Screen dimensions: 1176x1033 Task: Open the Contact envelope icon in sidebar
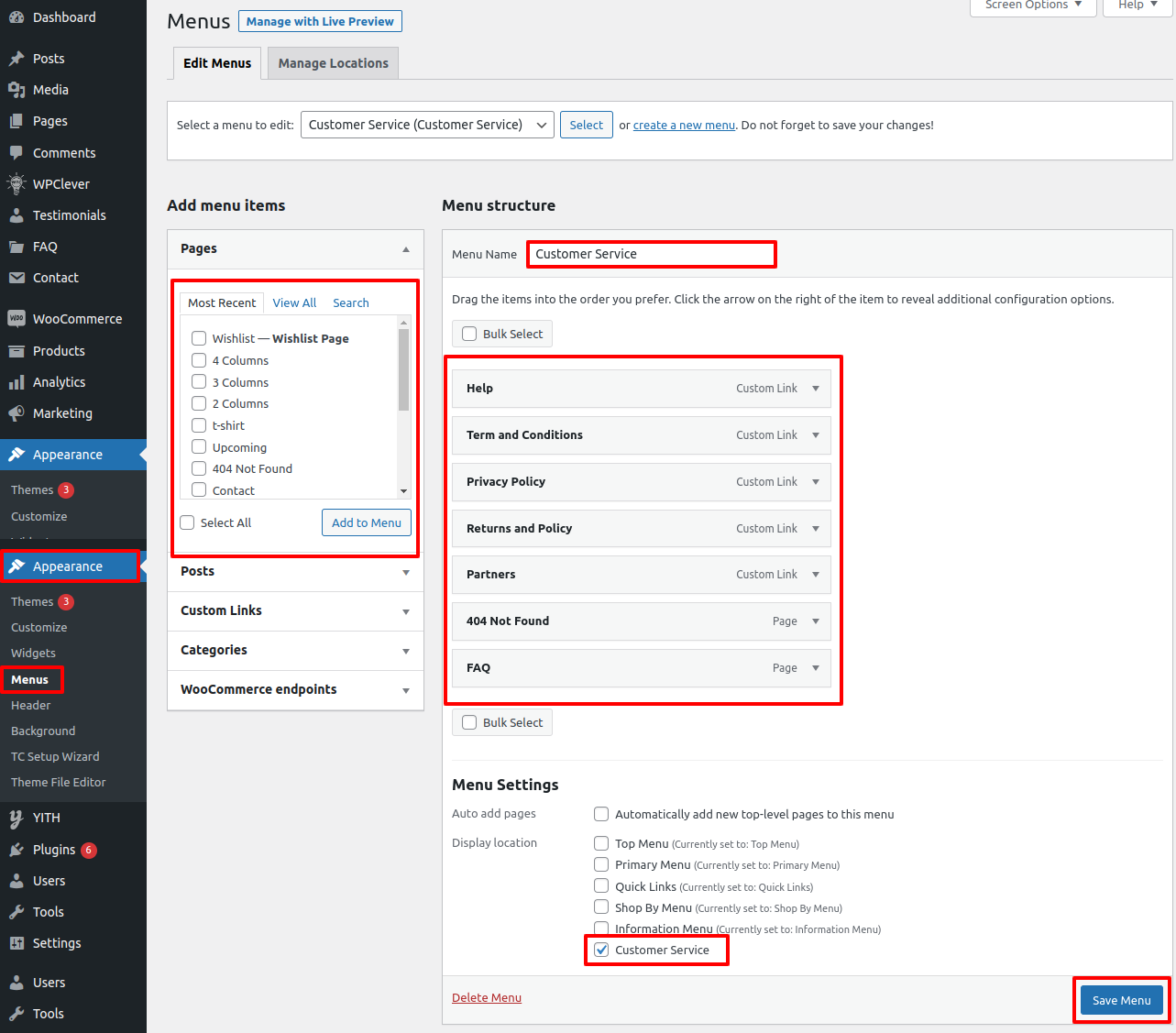coord(16,278)
